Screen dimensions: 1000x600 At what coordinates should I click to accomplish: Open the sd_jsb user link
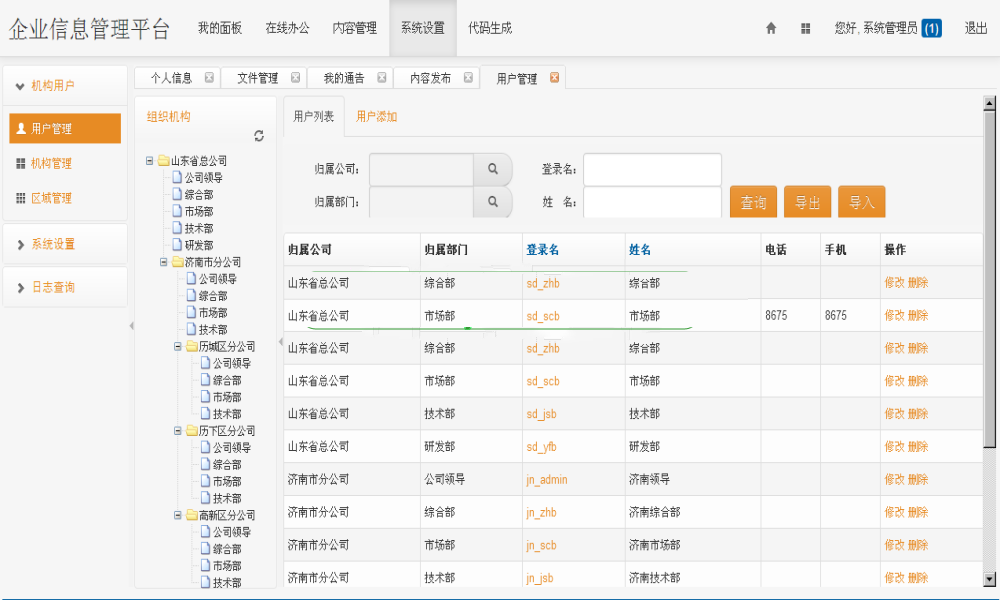click(x=541, y=414)
